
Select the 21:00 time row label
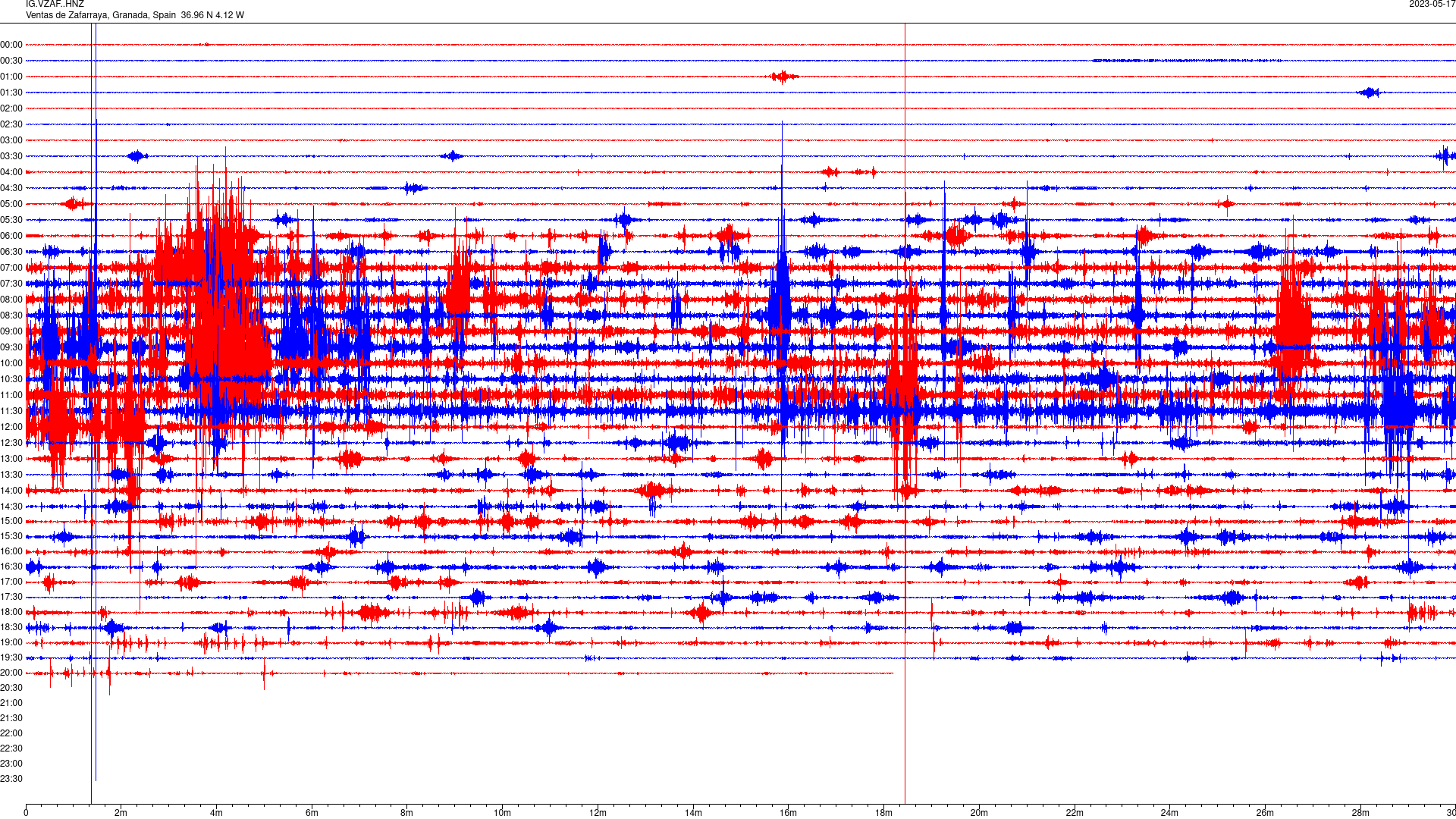11,703
